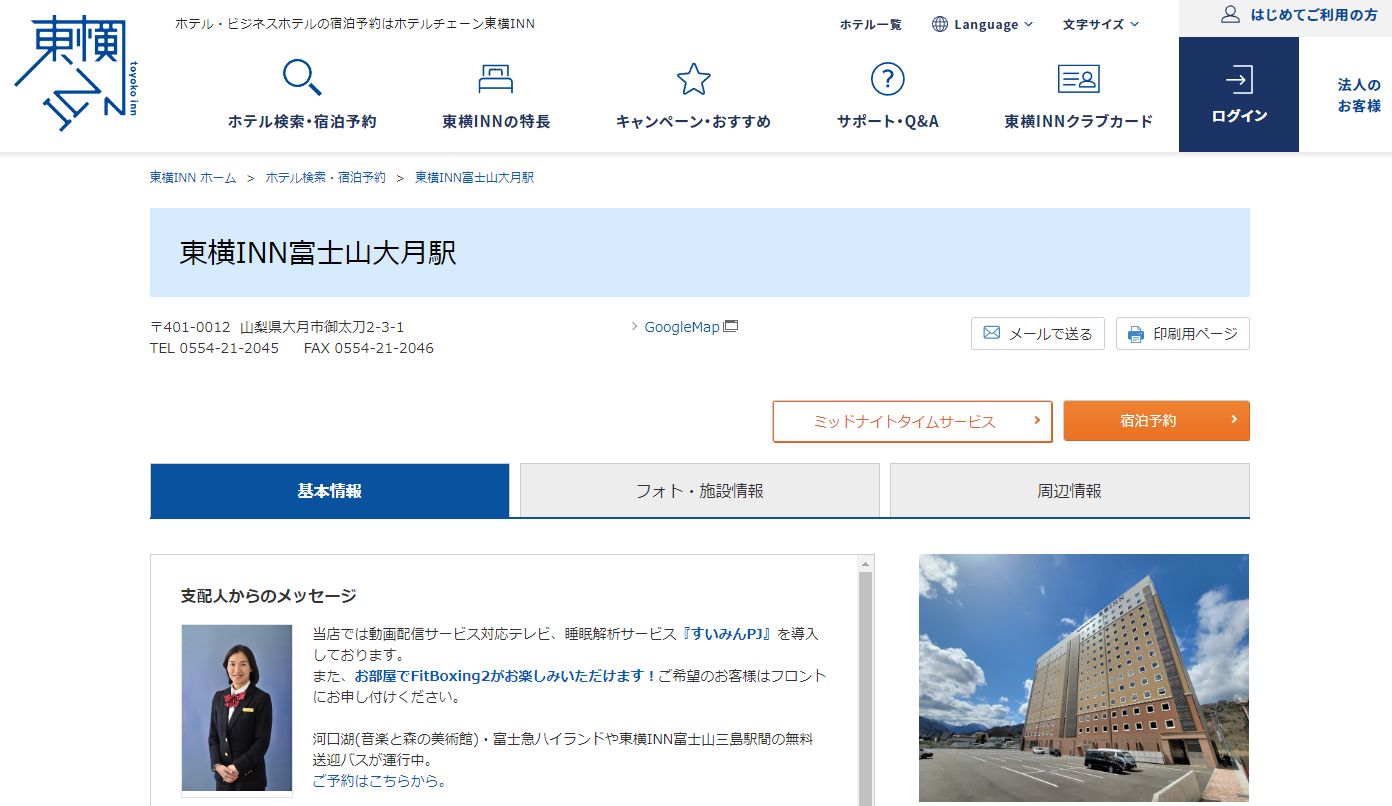The width and height of the screenshot is (1392, 806).
Task: Click the star icon for campaigns
Action: pyautogui.click(x=693, y=78)
